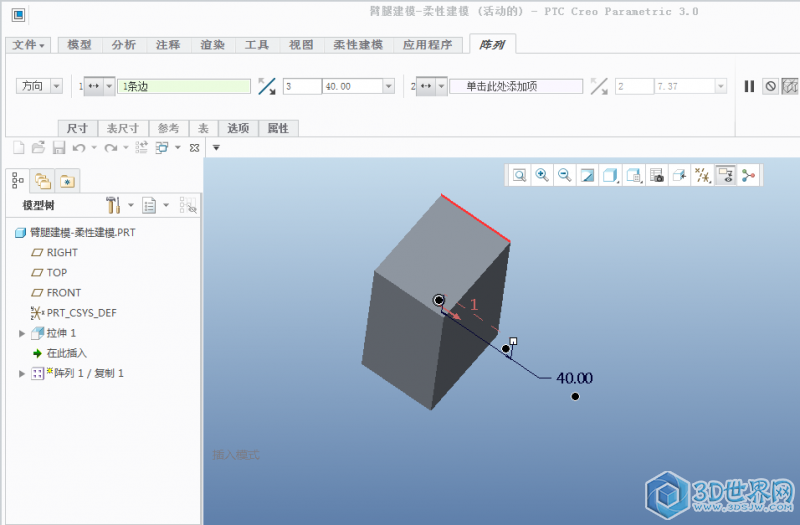The width and height of the screenshot is (800, 525).
Task: Open the saved orientations icon
Action: tap(633, 176)
